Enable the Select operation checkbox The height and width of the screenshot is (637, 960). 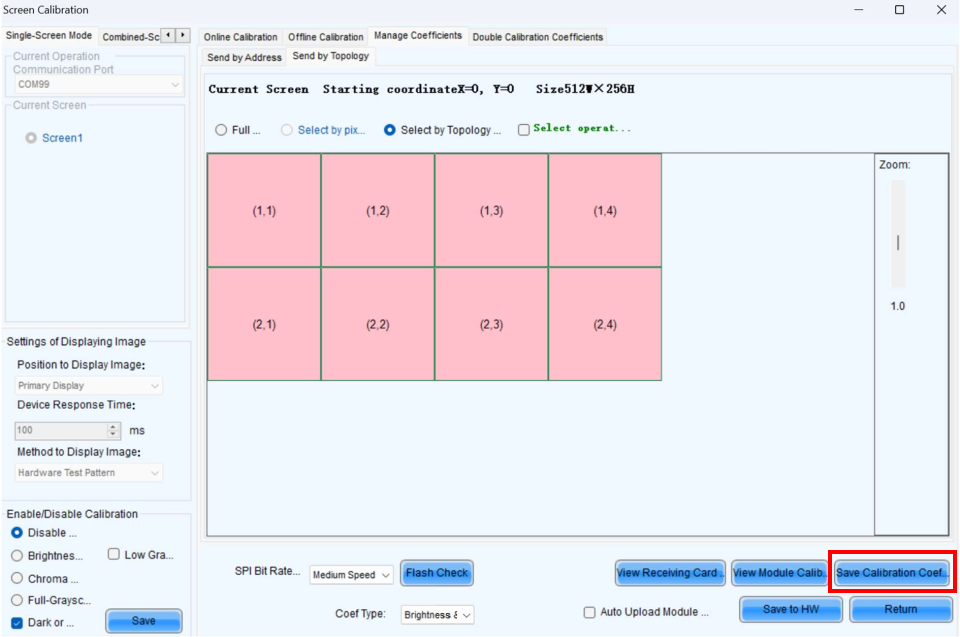pos(524,130)
